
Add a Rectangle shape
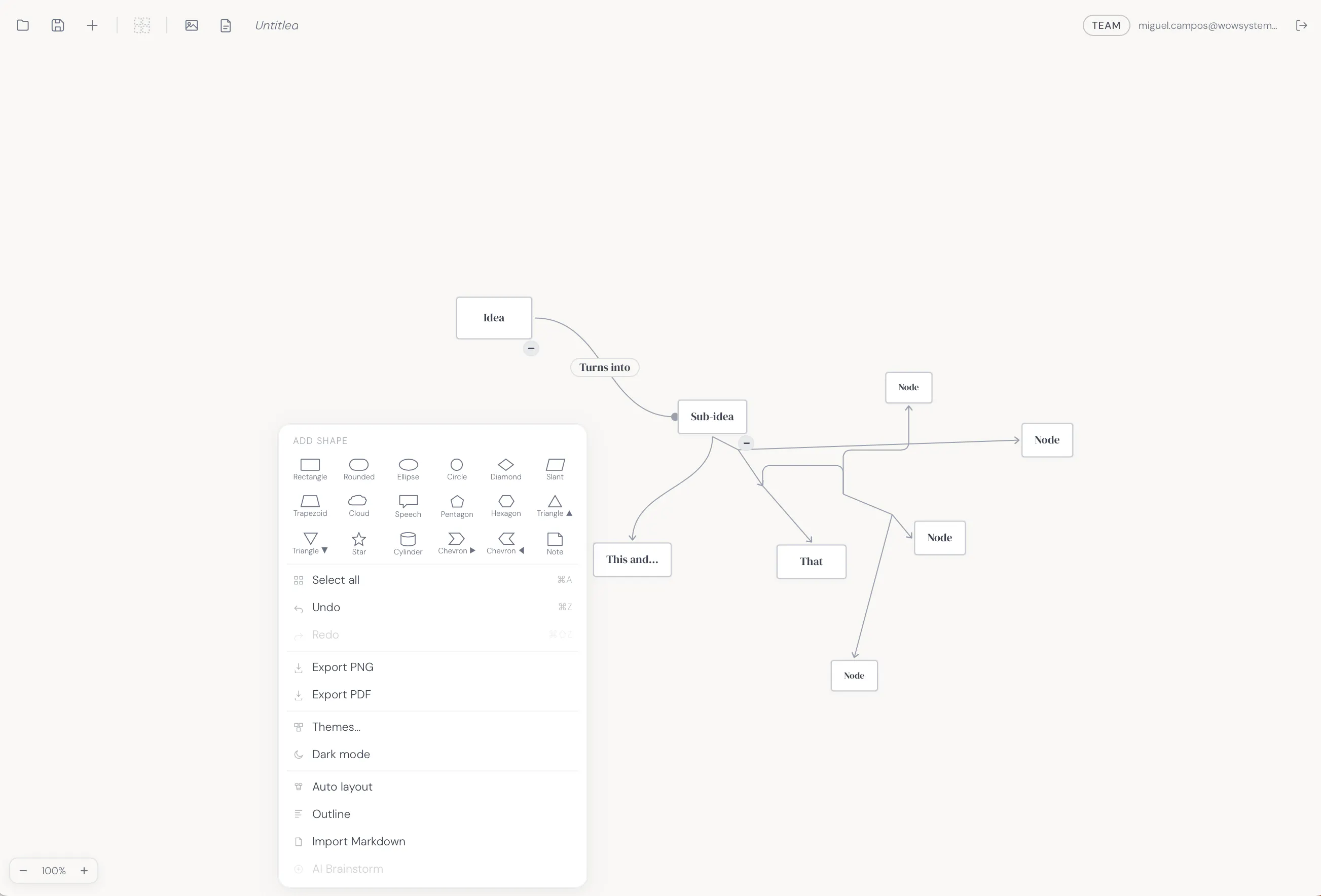[x=310, y=469]
